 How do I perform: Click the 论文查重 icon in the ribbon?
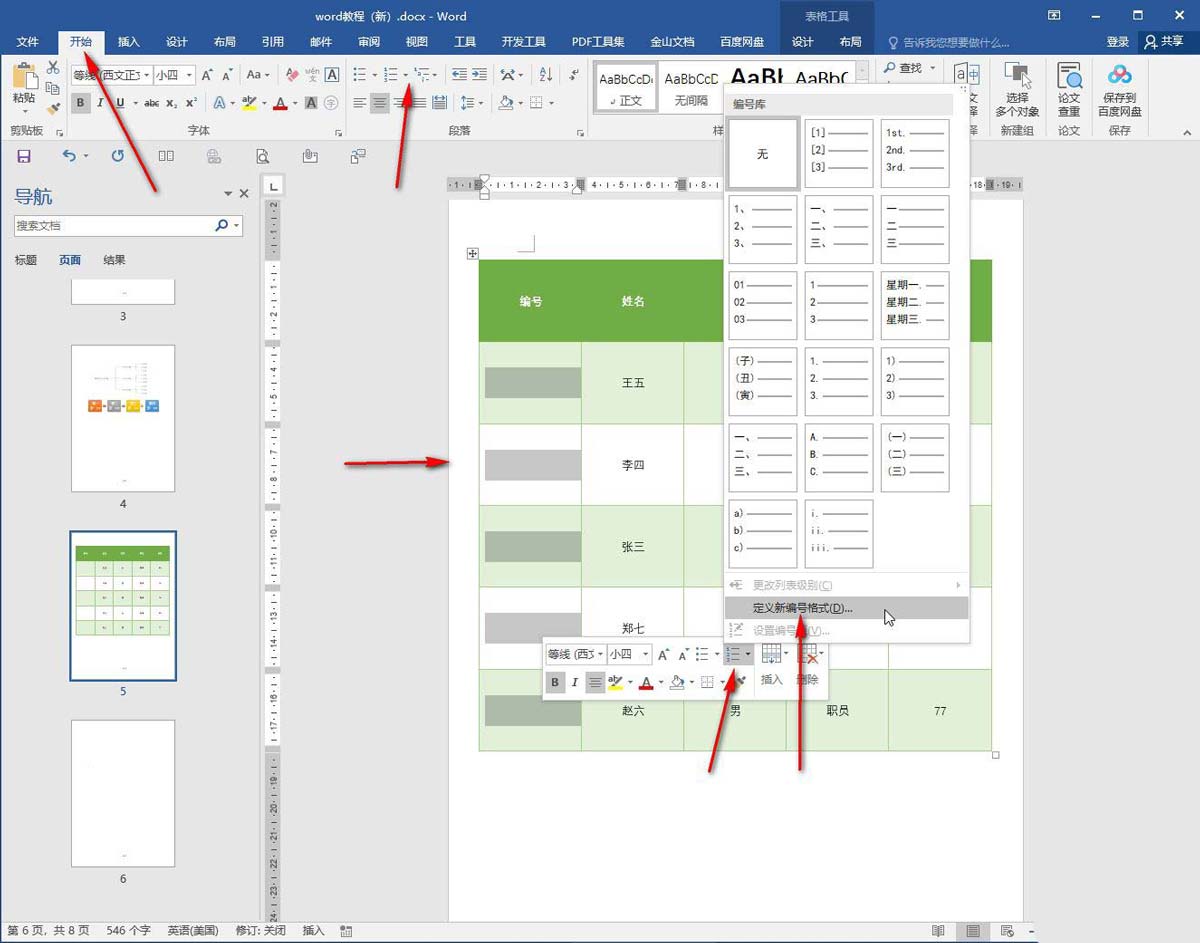click(x=1069, y=90)
